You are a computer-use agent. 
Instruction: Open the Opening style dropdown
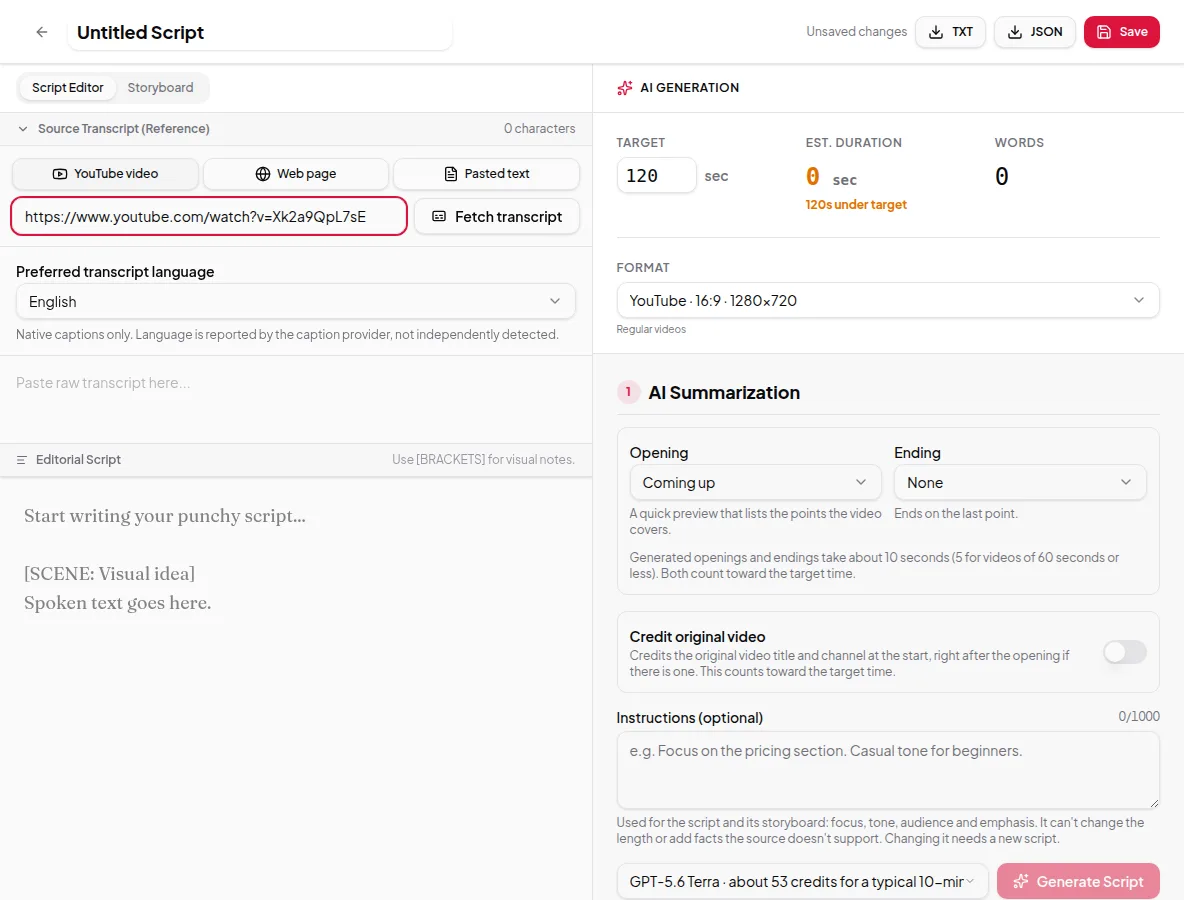(x=755, y=482)
